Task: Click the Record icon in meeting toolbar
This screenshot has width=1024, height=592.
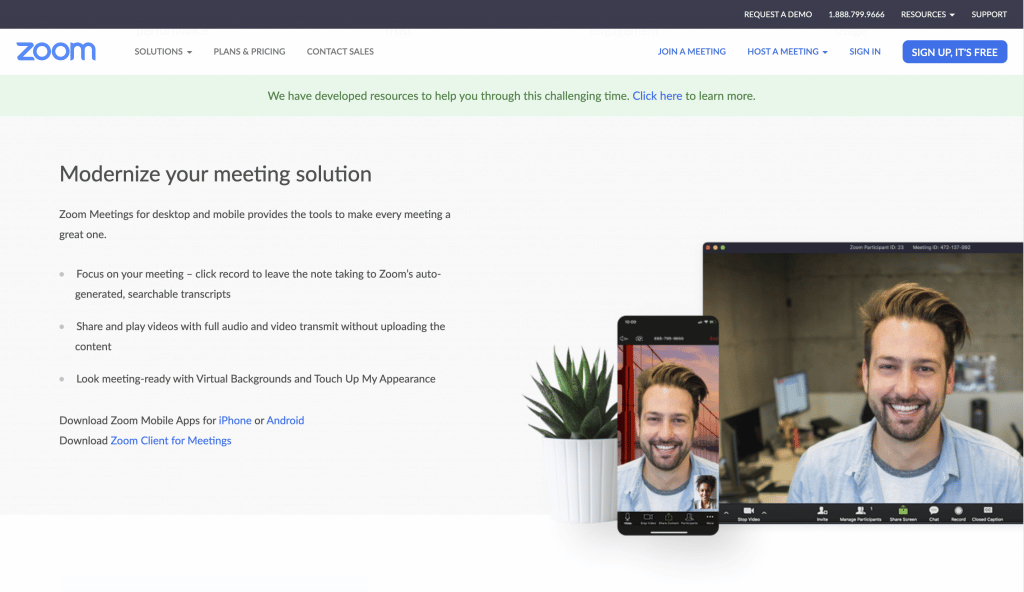Action: point(958,511)
